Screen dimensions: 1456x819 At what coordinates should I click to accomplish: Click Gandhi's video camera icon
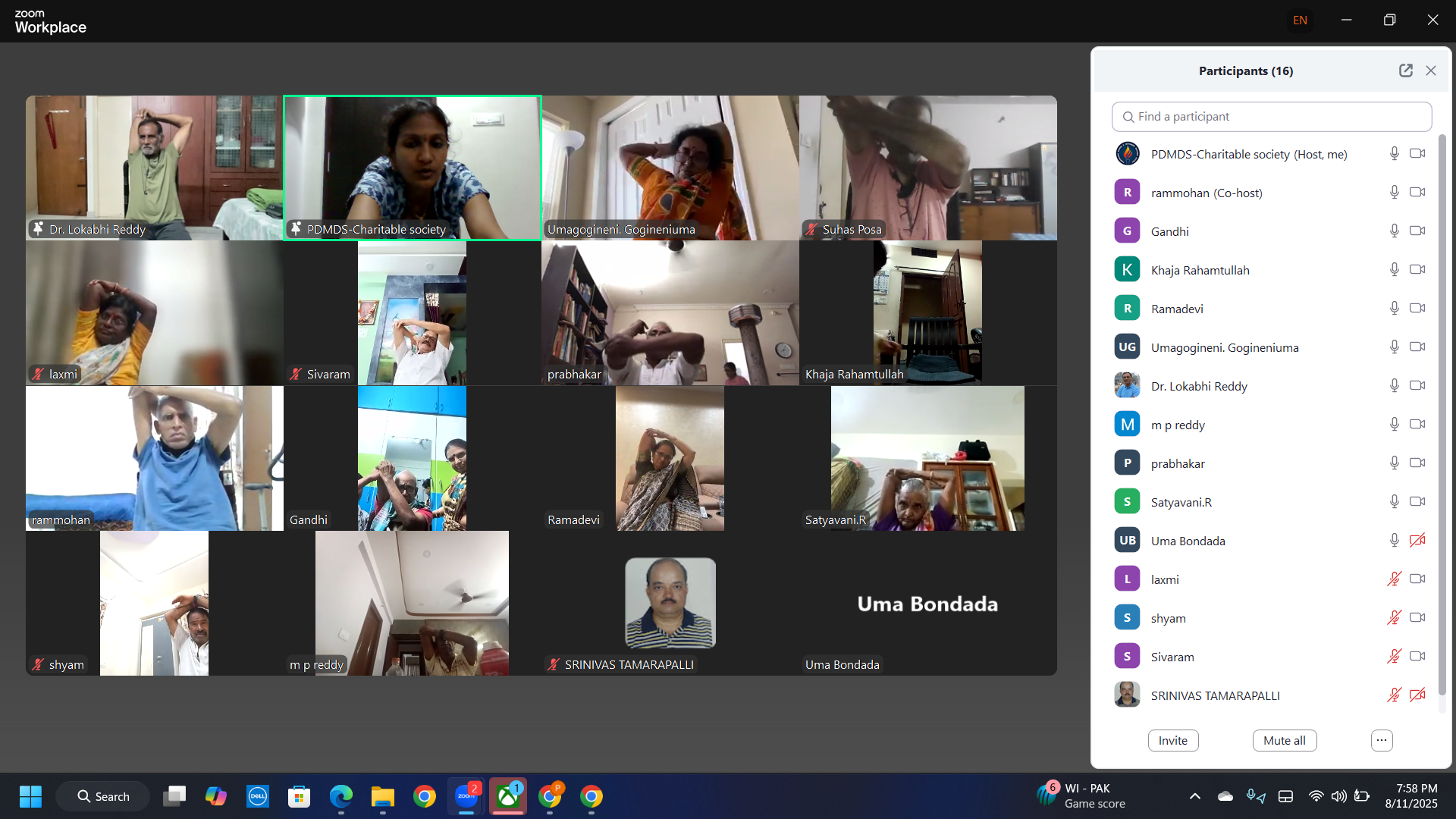click(1417, 231)
